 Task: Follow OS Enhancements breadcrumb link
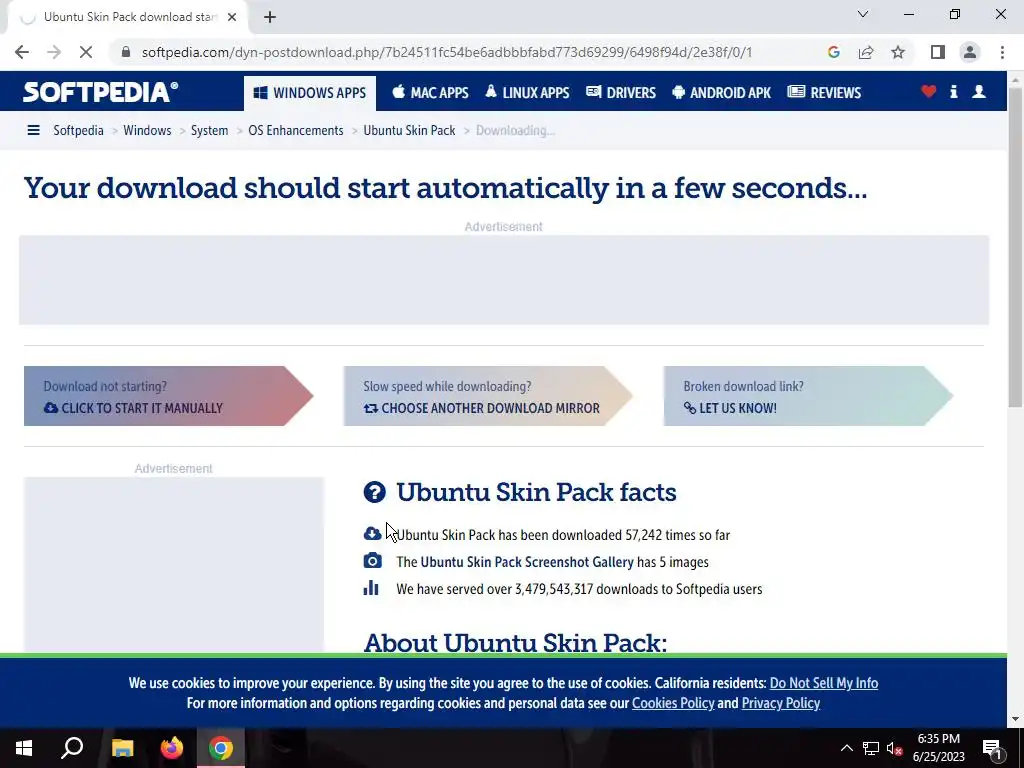tap(295, 131)
